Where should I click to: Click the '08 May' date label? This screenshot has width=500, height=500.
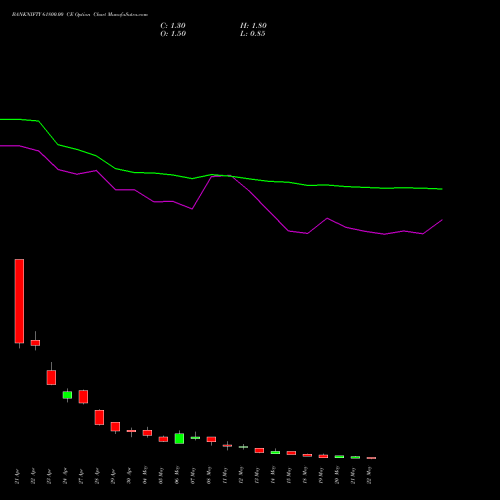click(209, 476)
